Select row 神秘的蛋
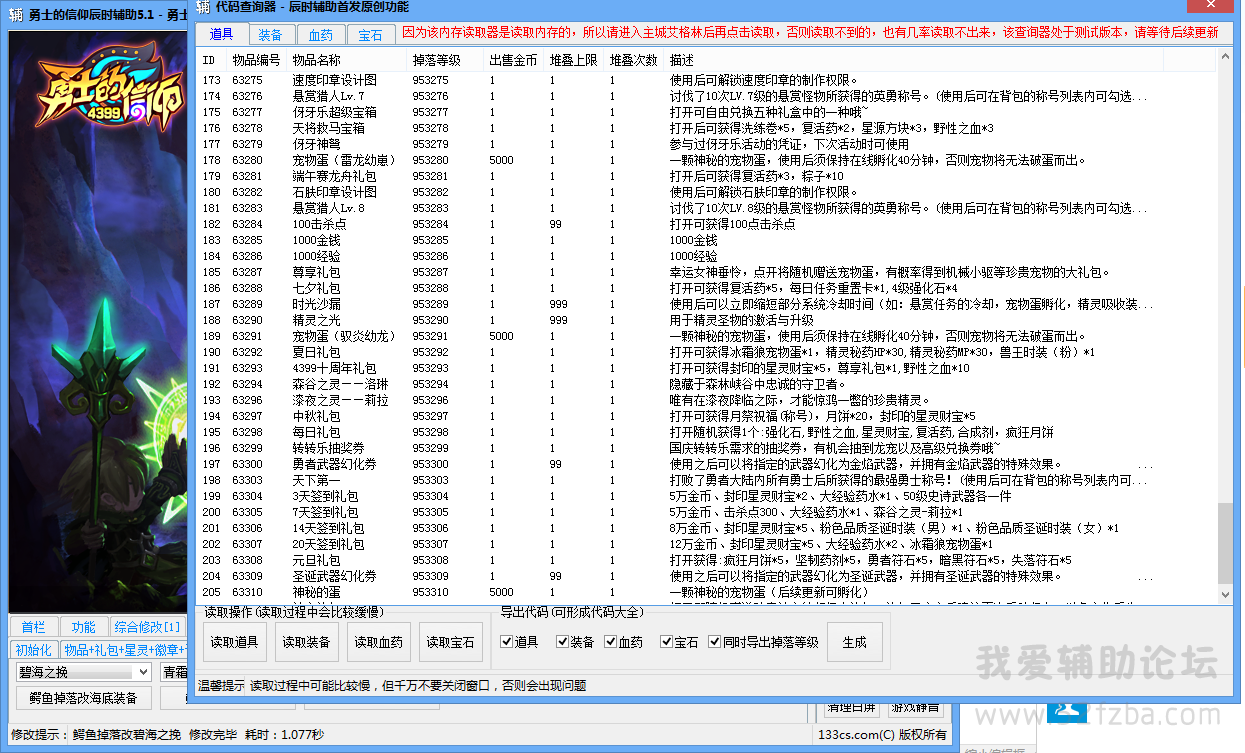 click(x=706, y=592)
